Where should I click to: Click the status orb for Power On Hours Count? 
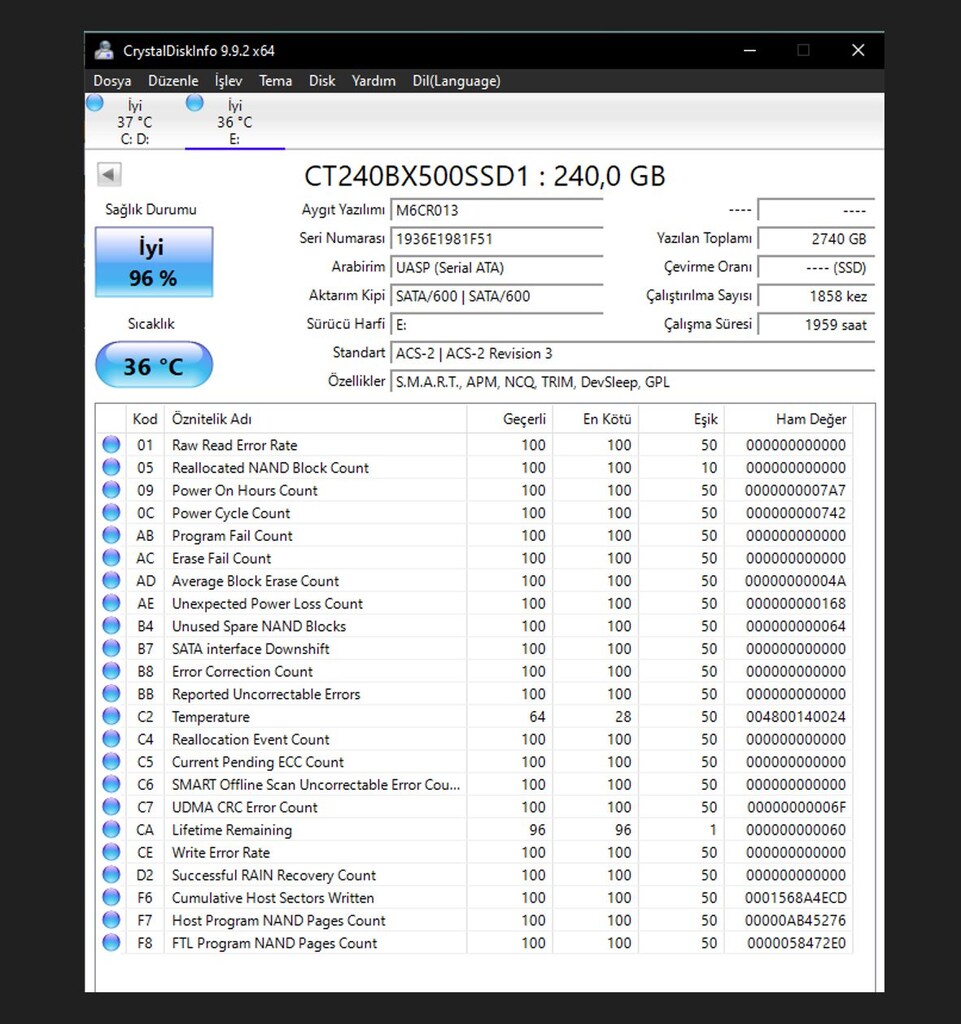(x=112, y=490)
